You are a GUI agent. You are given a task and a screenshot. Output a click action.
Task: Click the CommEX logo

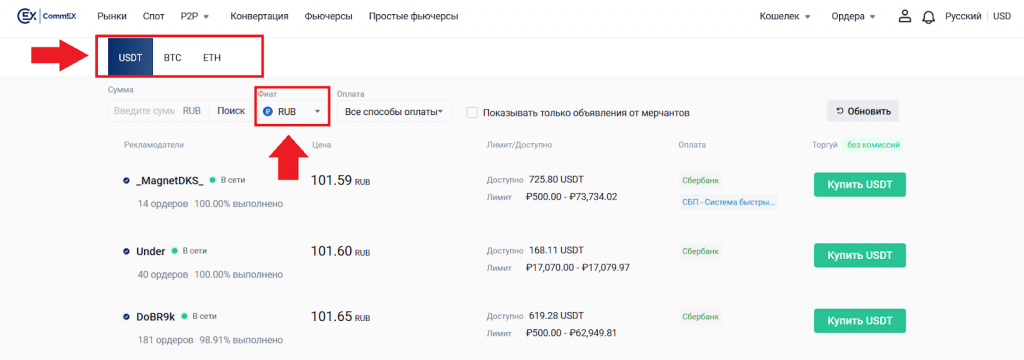[x=47, y=16]
